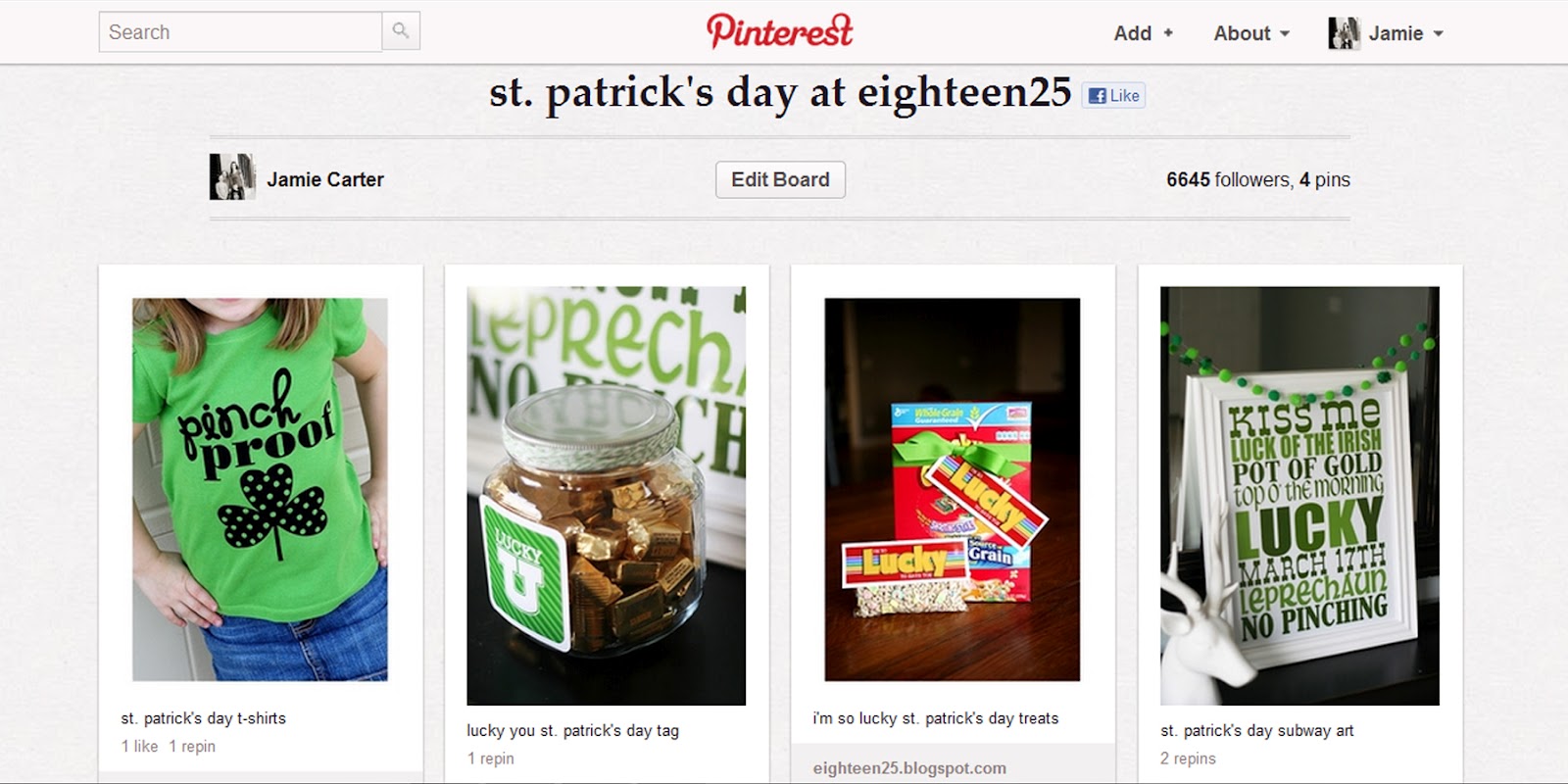Screen dimensions: 1568x784
Task: Open the pinch proof t-shirt pin
Action: (260, 489)
